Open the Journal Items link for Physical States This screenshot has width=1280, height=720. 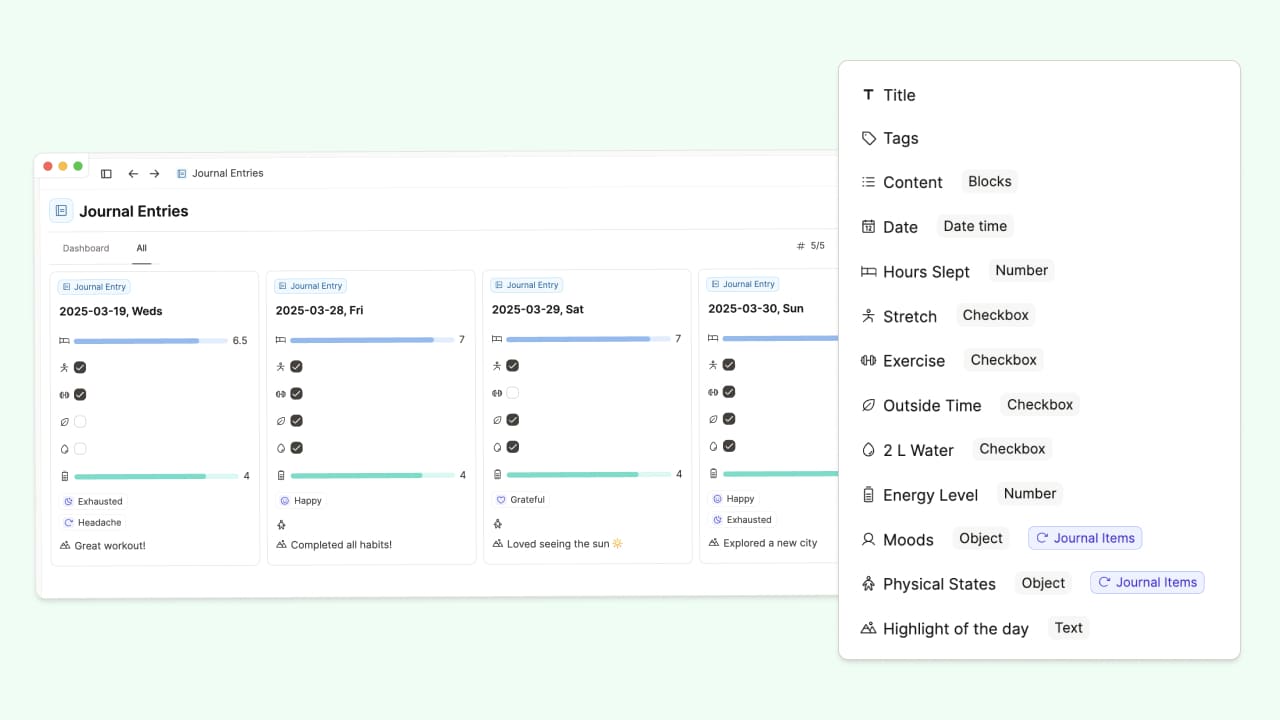point(1147,583)
